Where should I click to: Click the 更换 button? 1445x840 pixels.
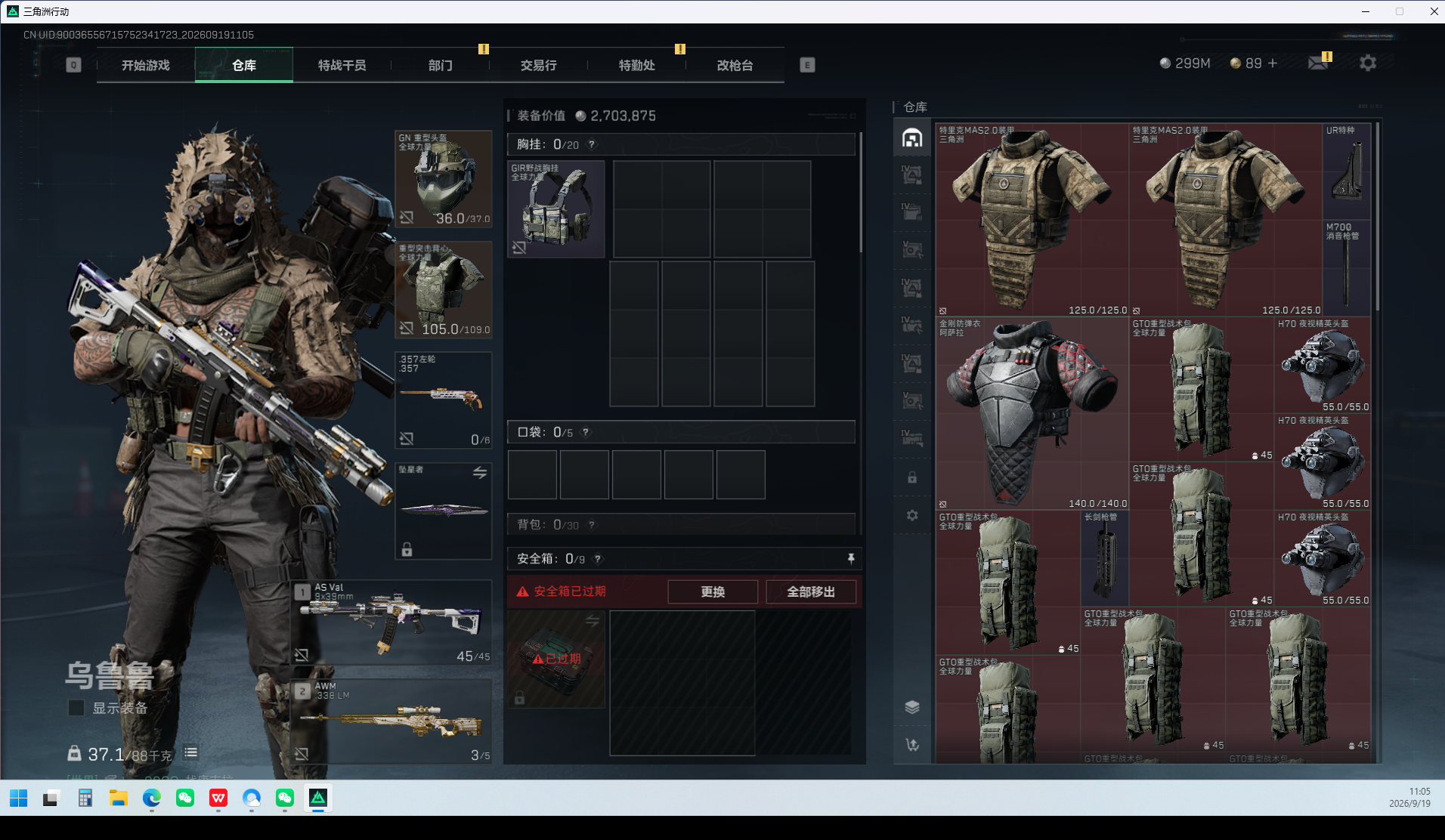pyautogui.click(x=713, y=591)
